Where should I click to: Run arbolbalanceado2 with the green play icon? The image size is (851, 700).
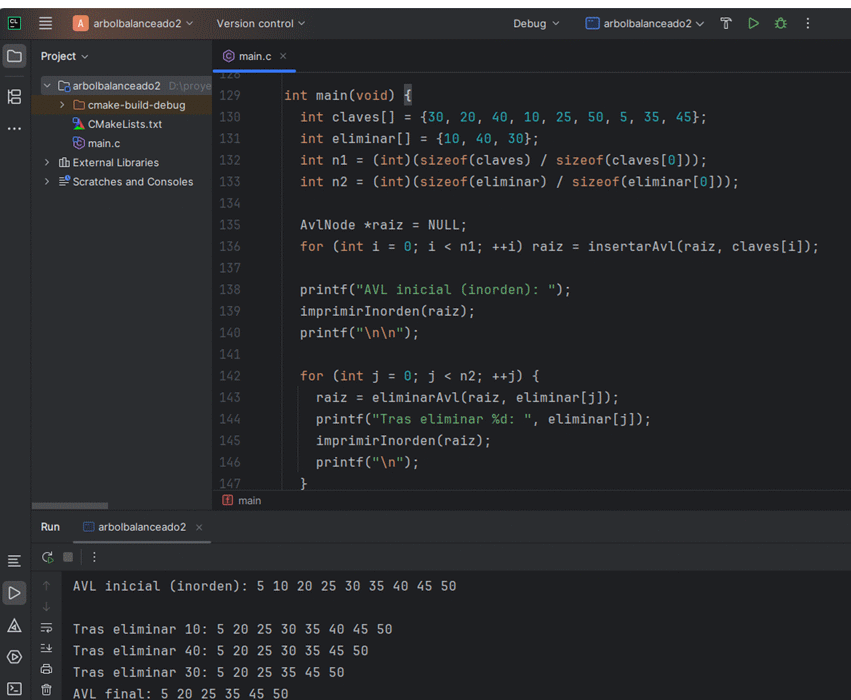pos(753,23)
